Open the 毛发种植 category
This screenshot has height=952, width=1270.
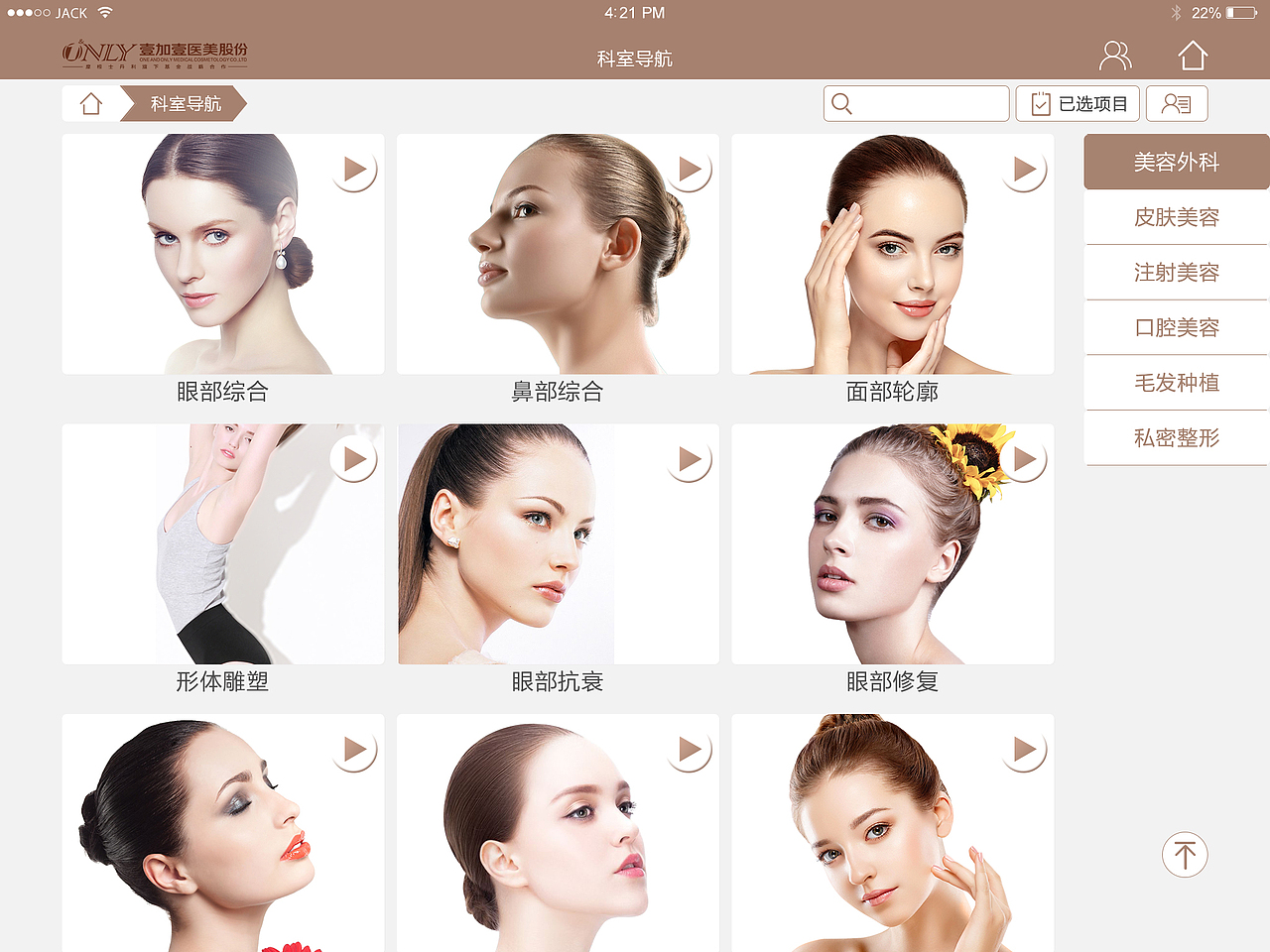click(1177, 383)
